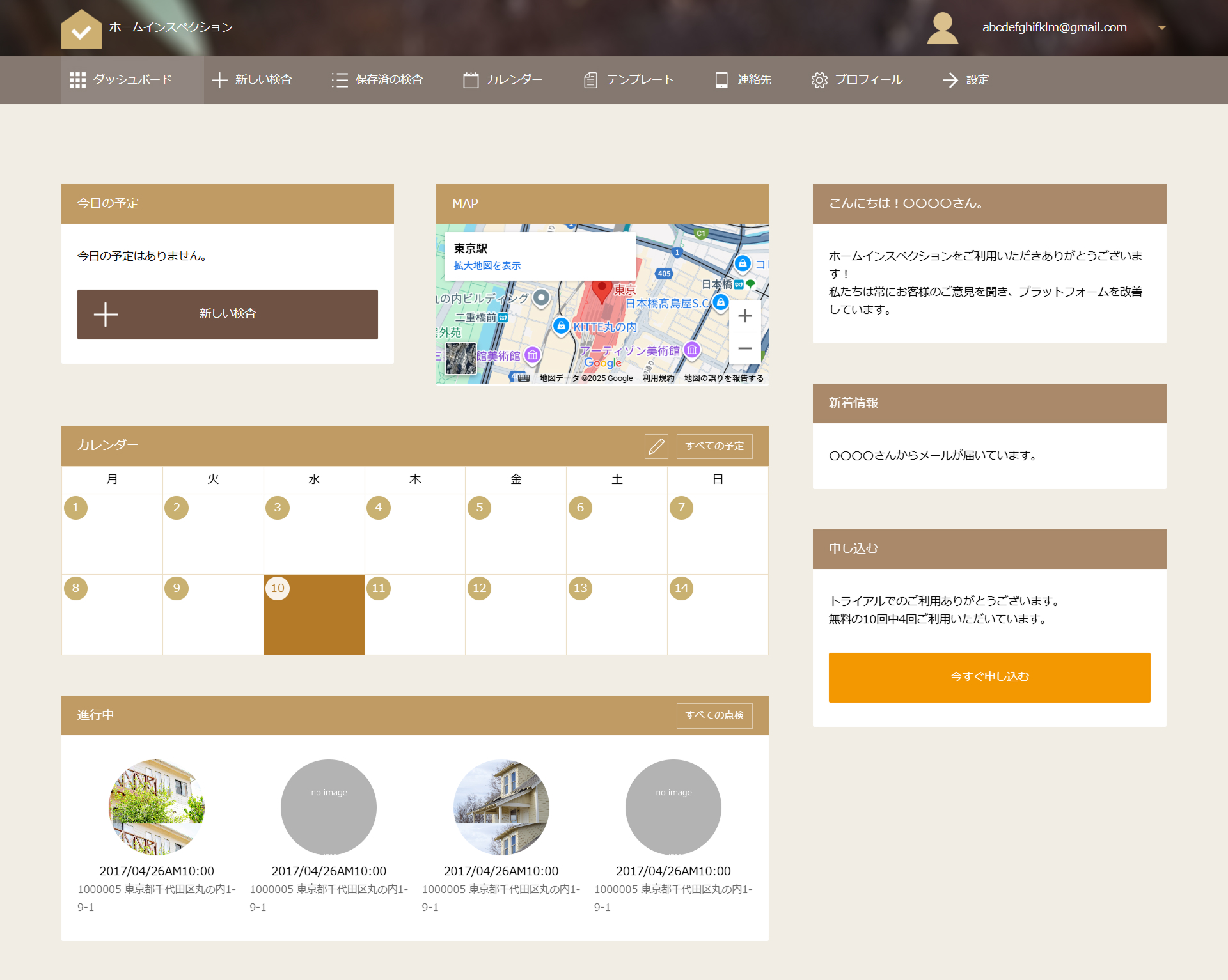
Task: Click the カレンダー nav calendar icon
Action: pyautogui.click(x=471, y=80)
